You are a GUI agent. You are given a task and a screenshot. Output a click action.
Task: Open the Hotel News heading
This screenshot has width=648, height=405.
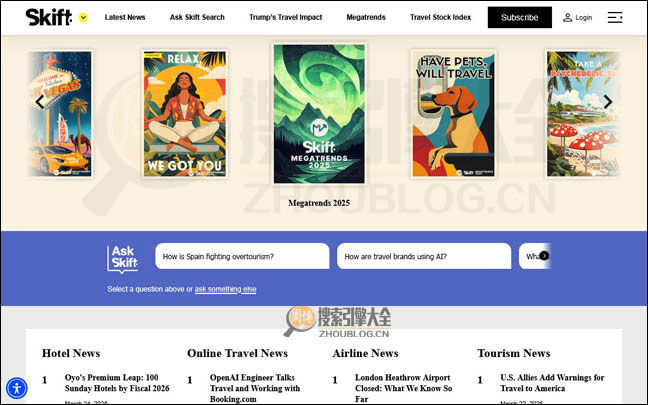tap(71, 353)
